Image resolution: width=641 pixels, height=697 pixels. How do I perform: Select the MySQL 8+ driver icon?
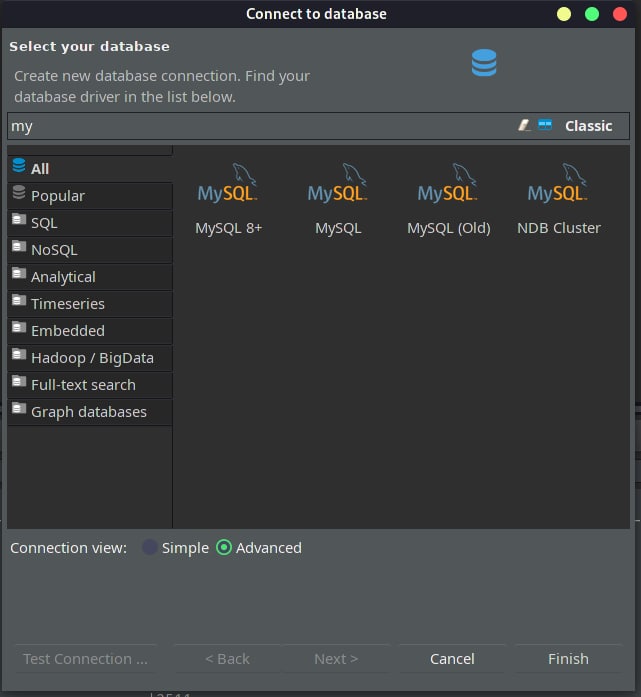[228, 184]
